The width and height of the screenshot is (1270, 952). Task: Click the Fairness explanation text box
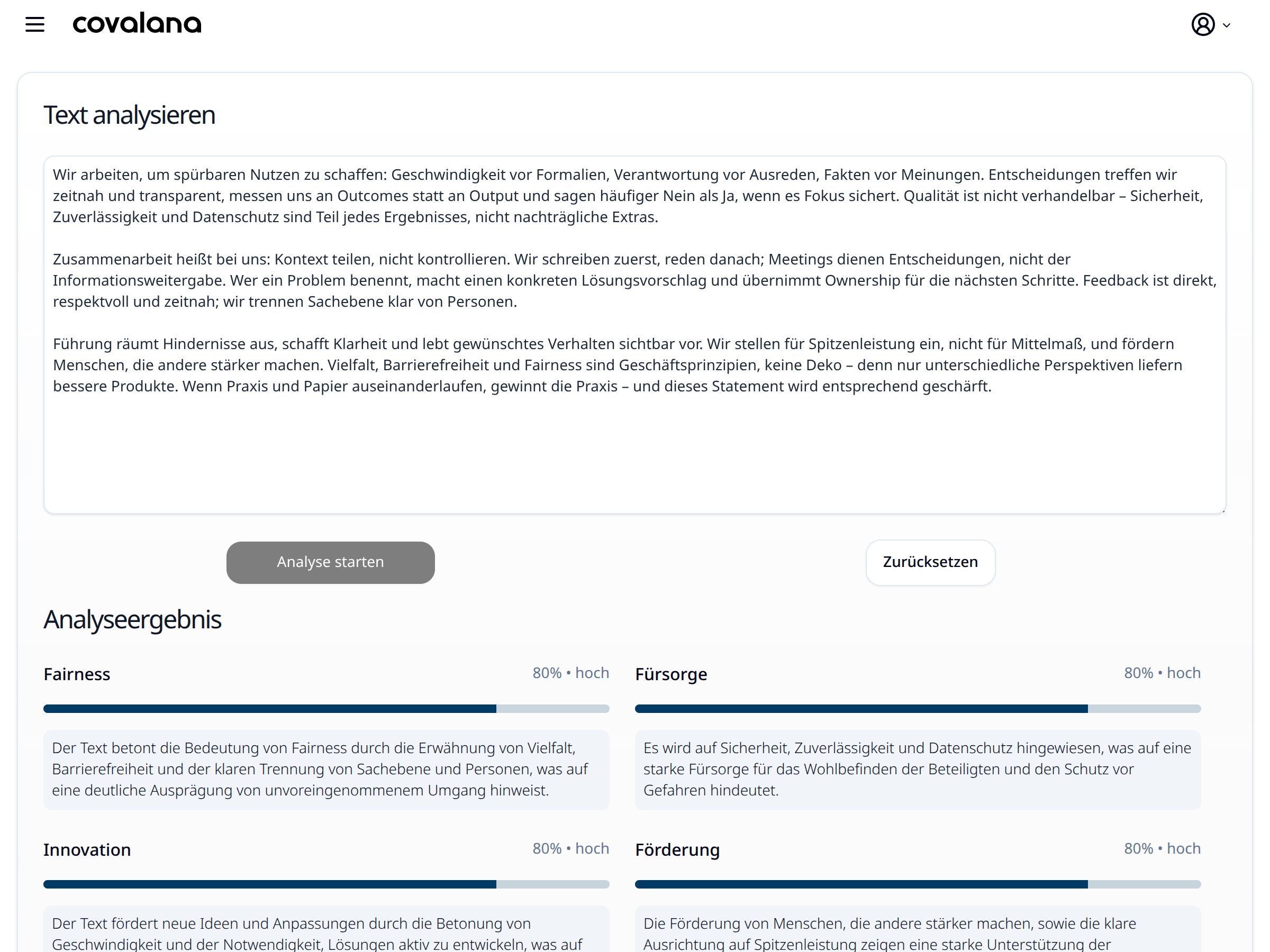(326, 769)
